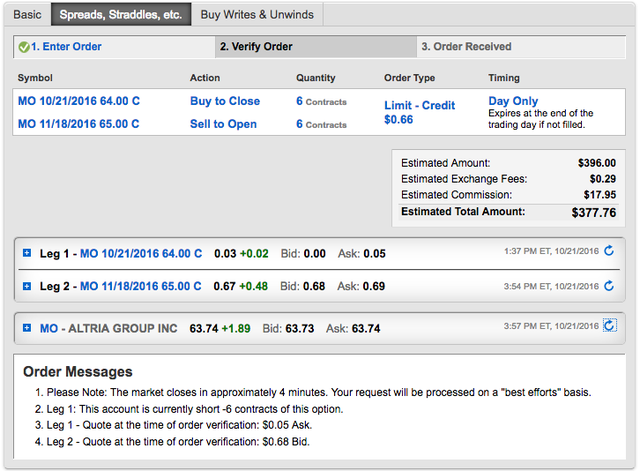The width and height of the screenshot is (640, 471).
Task: Refresh the MO Altria Group quote
Action: coord(610,325)
